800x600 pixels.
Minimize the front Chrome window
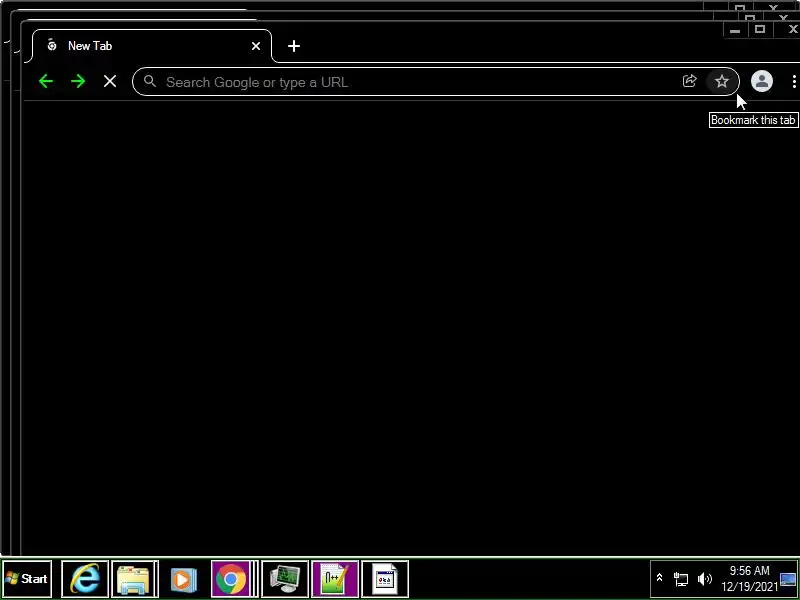pos(735,30)
